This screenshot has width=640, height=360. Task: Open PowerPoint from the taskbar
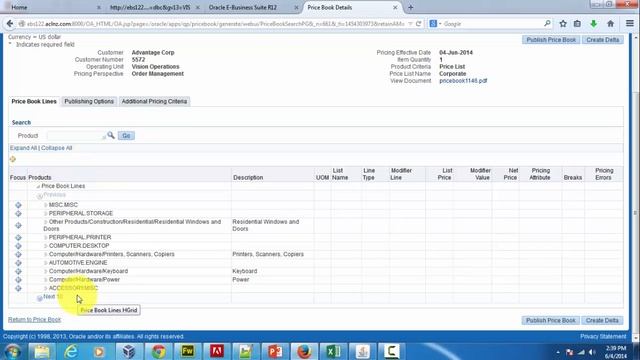point(275,351)
